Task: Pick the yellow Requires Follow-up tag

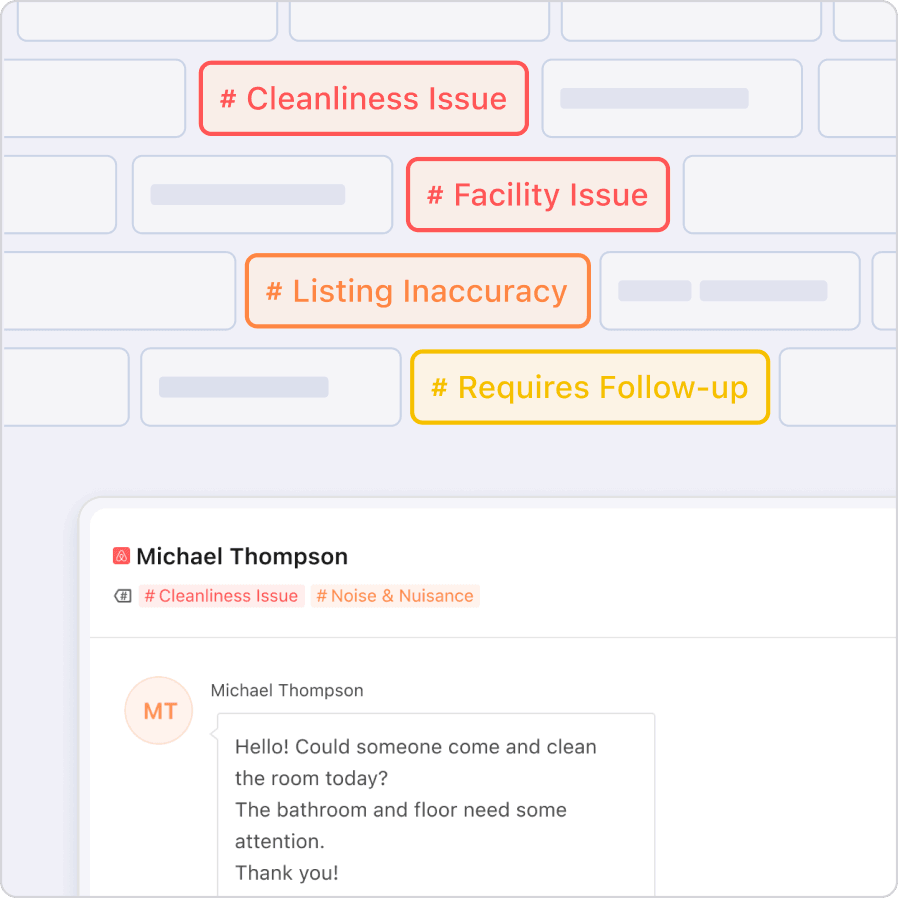Action: pos(589,388)
